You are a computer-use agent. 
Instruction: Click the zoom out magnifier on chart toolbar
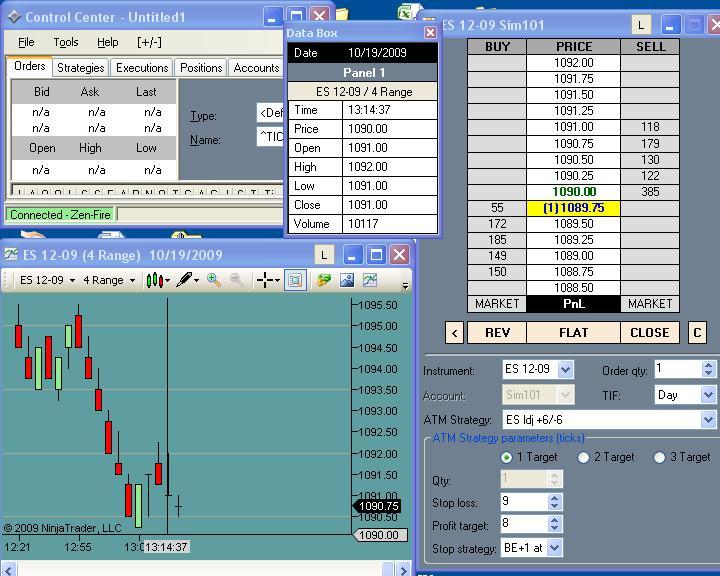pyautogui.click(x=236, y=280)
